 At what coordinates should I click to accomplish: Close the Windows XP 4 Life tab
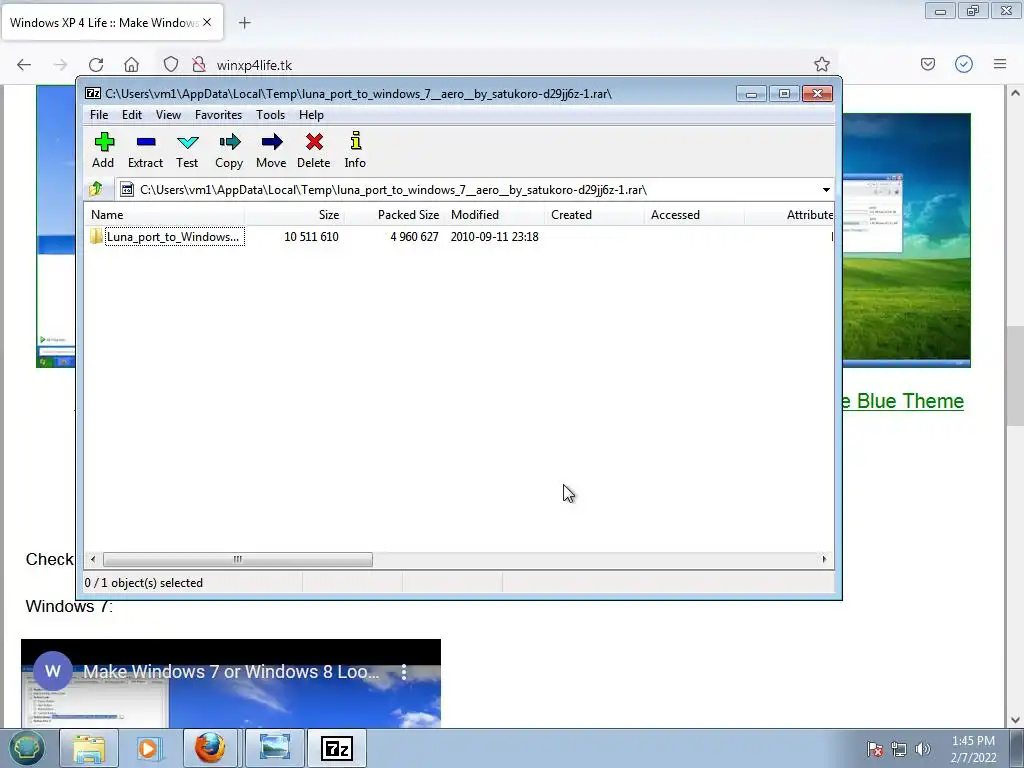coord(207,22)
